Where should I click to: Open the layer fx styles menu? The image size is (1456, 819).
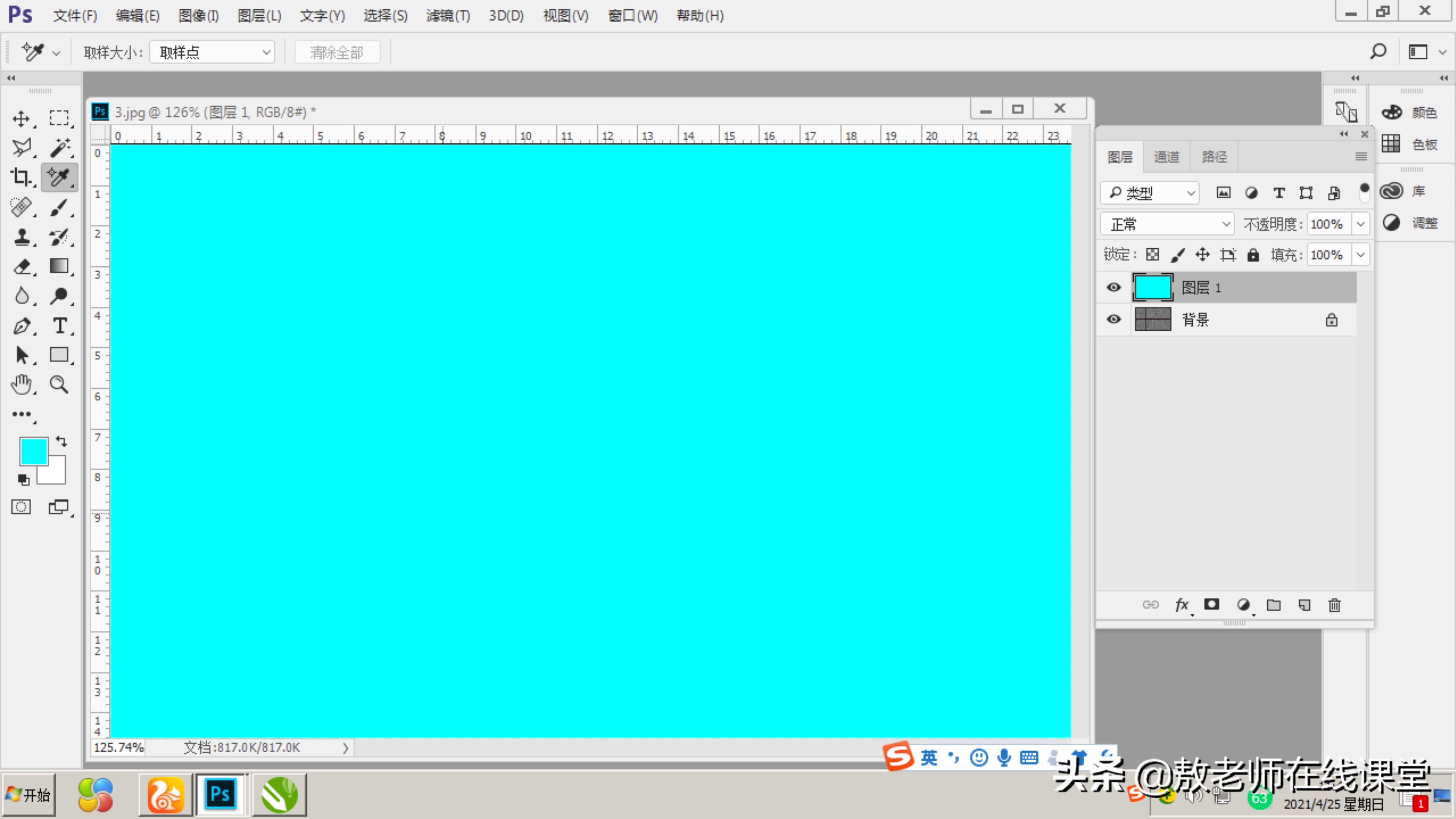1181,605
